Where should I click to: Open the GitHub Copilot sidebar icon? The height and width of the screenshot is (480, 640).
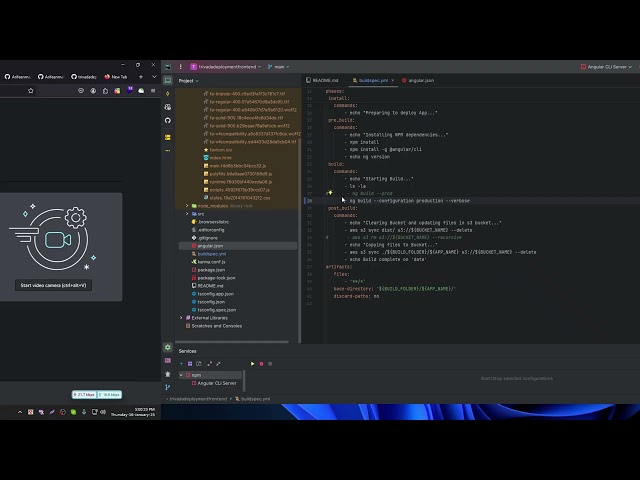168,107
